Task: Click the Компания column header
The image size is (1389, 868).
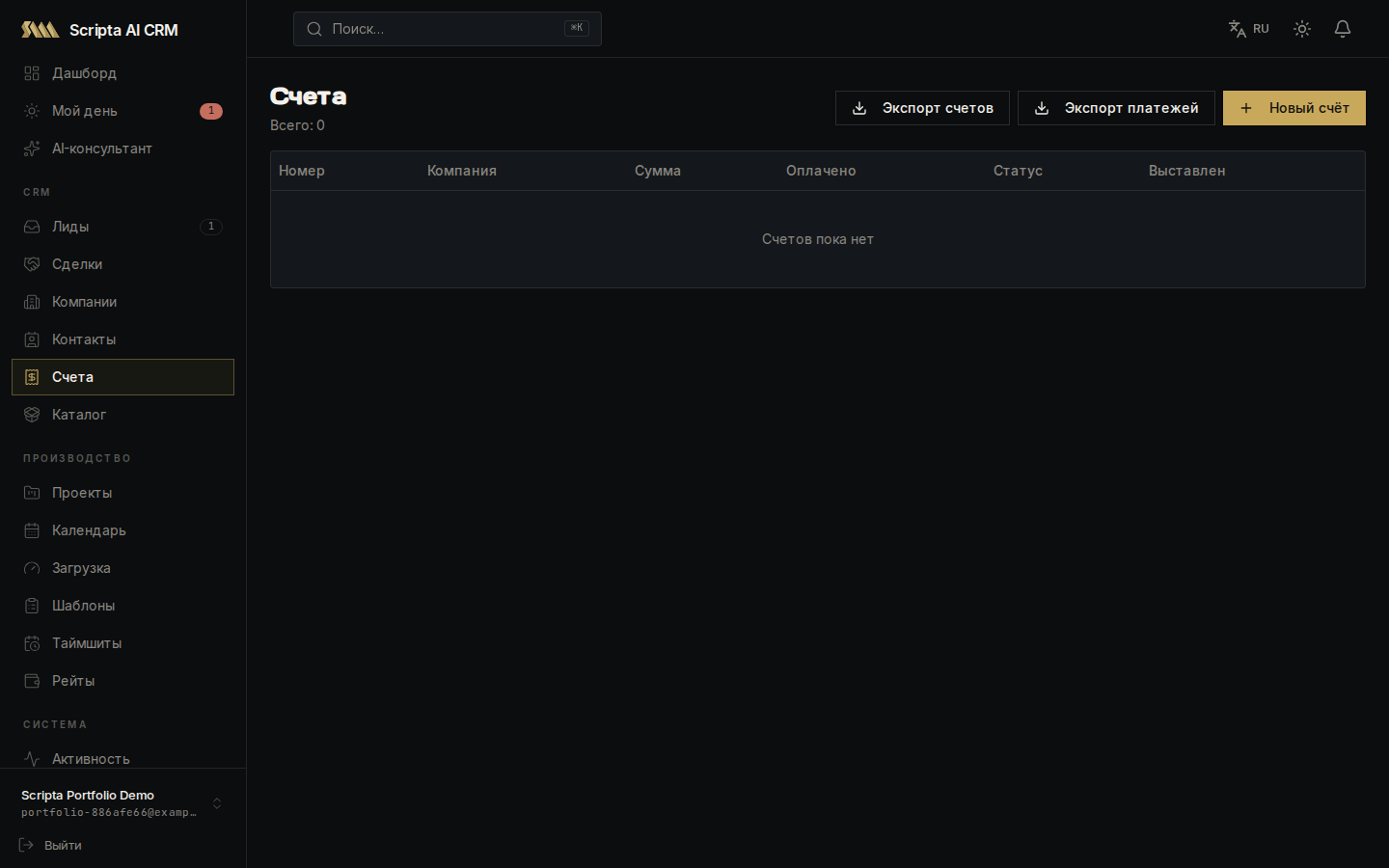Action: click(x=462, y=171)
